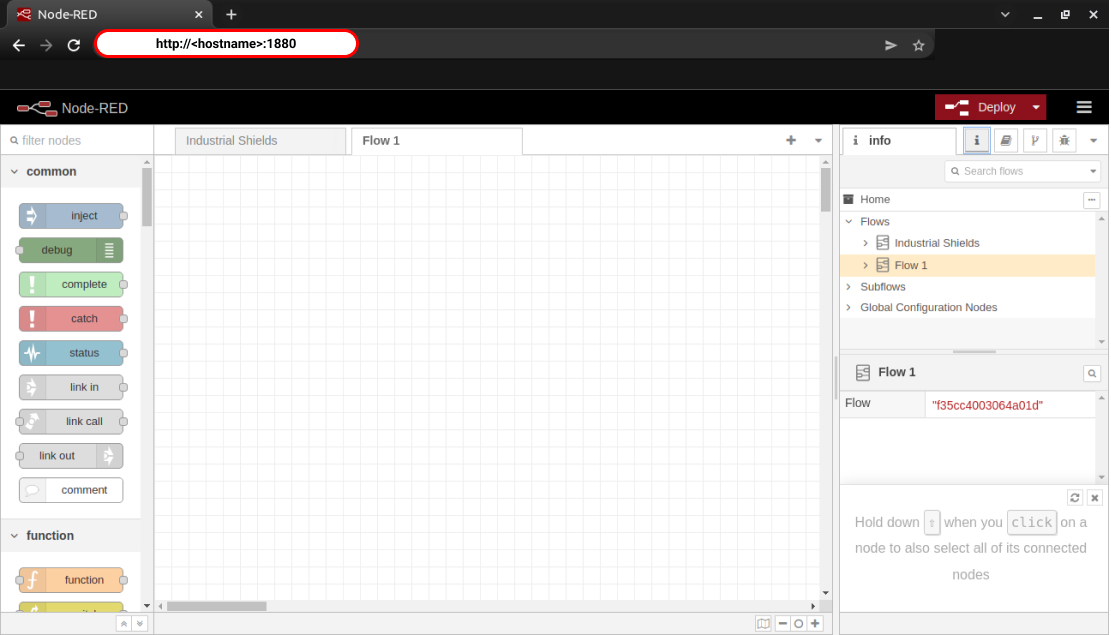The width and height of the screenshot is (1111, 635).
Task: Click the address bar URL field
Action: pos(226,44)
